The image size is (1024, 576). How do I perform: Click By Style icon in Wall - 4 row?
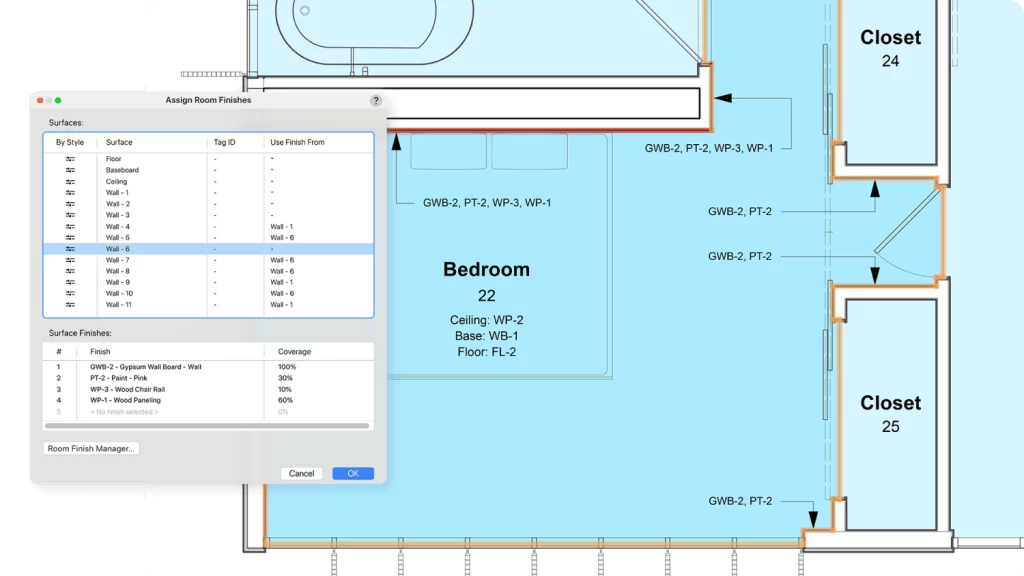click(71, 227)
